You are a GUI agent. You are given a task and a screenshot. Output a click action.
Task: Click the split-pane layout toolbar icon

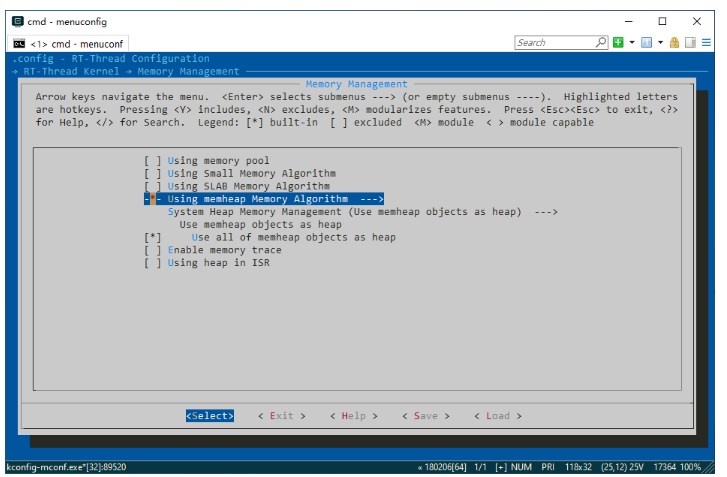[x=690, y=43]
